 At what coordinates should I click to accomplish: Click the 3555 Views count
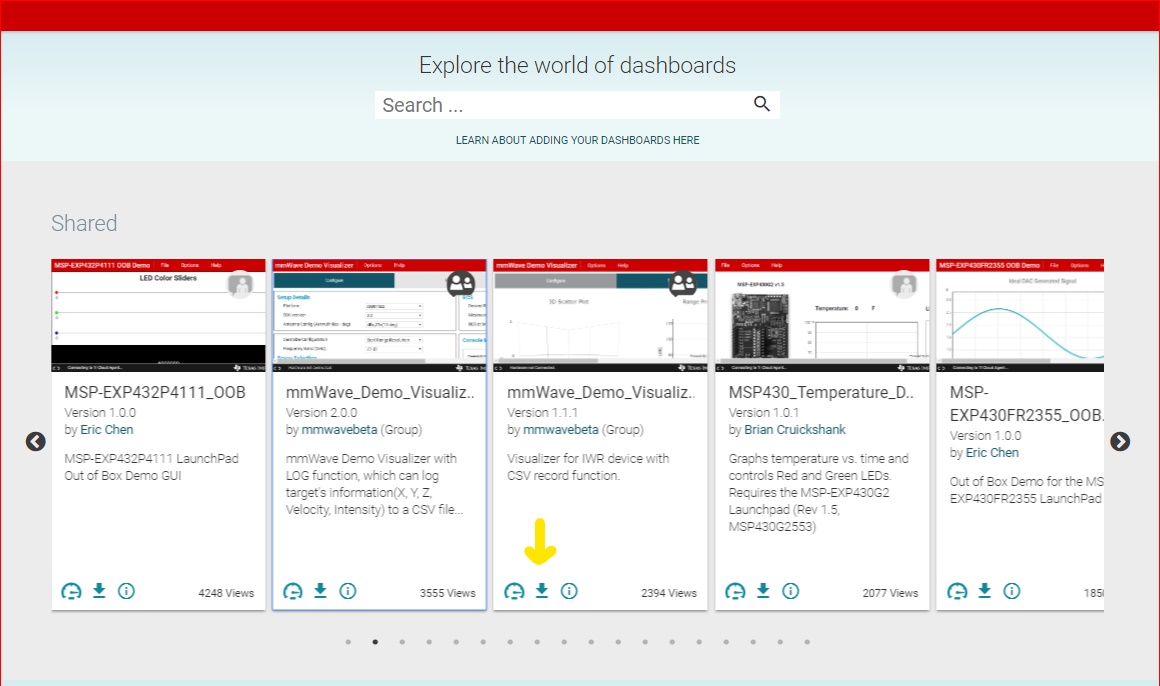tap(448, 593)
